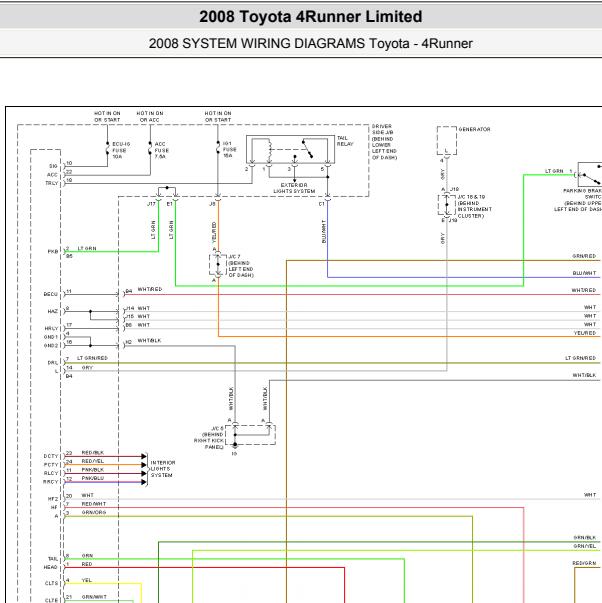Click the dashed generator component box
The width and height of the screenshot is (602, 603).
[447, 140]
